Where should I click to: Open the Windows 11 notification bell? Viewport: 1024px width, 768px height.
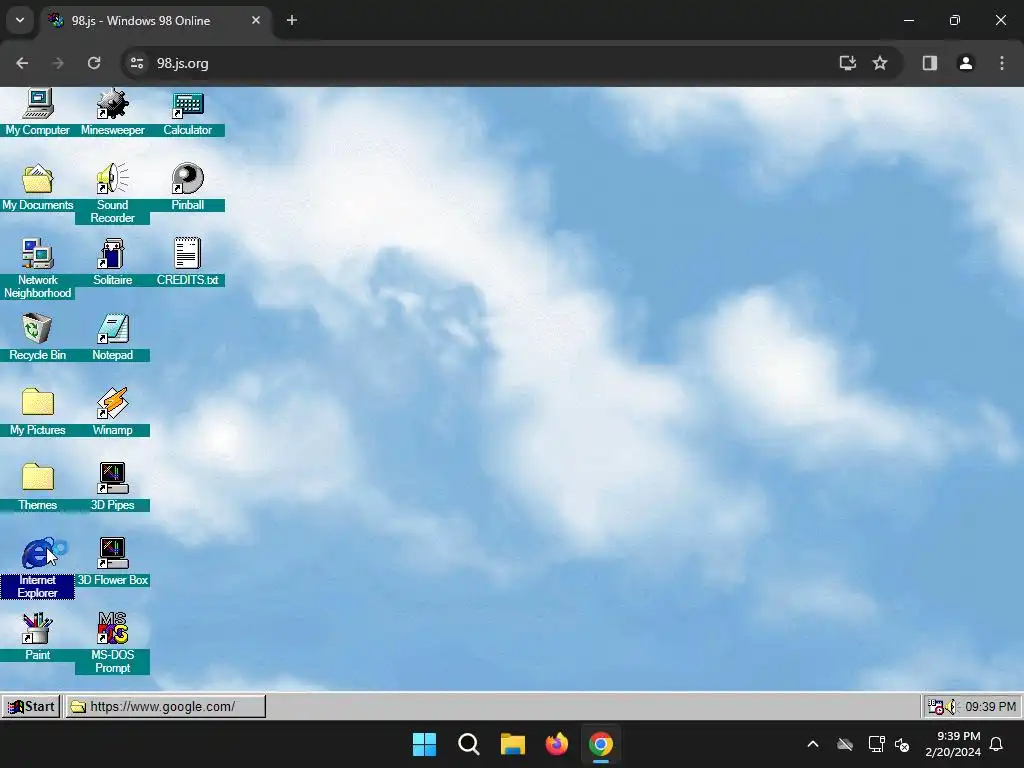[x=997, y=744]
